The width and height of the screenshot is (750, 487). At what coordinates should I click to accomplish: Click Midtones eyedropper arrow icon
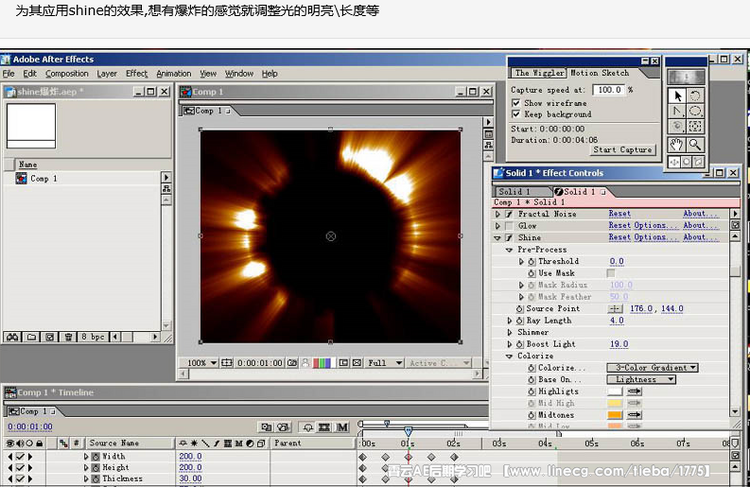pos(634,415)
